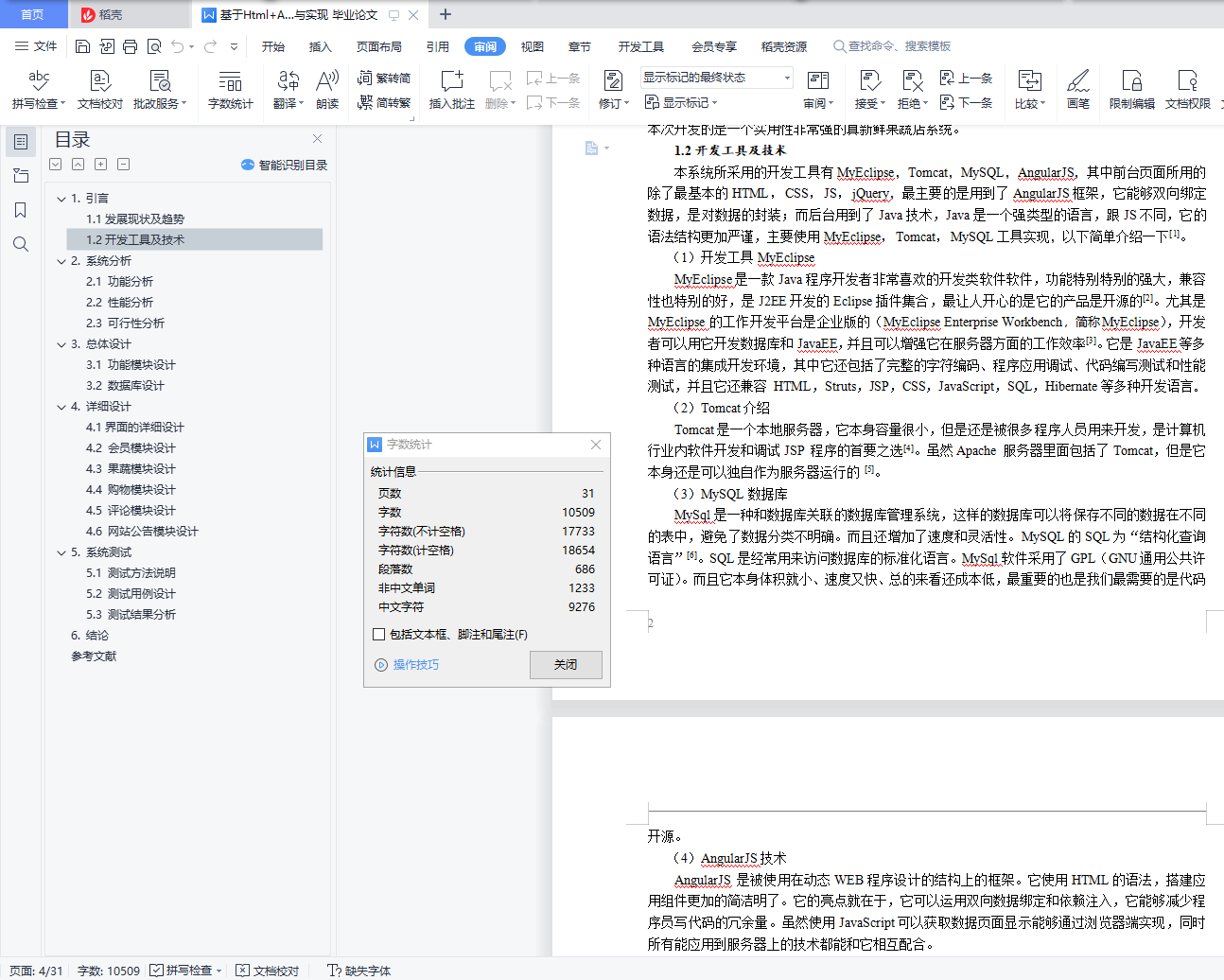The height and width of the screenshot is (980, 1224).
Task: Click the minus-box icon in the 目录 panel
Action: (124, 165)
